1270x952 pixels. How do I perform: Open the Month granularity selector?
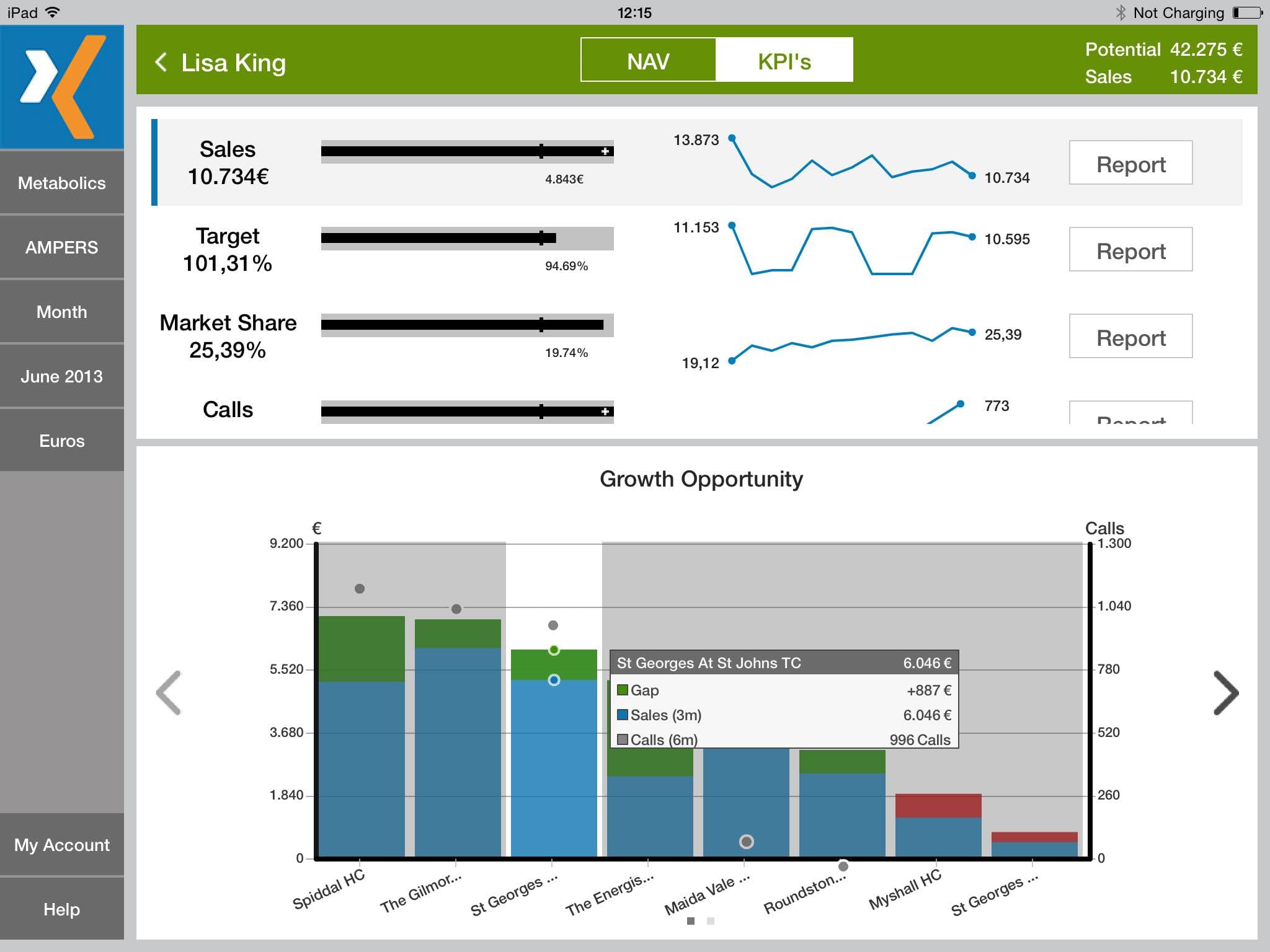[62, 312]
